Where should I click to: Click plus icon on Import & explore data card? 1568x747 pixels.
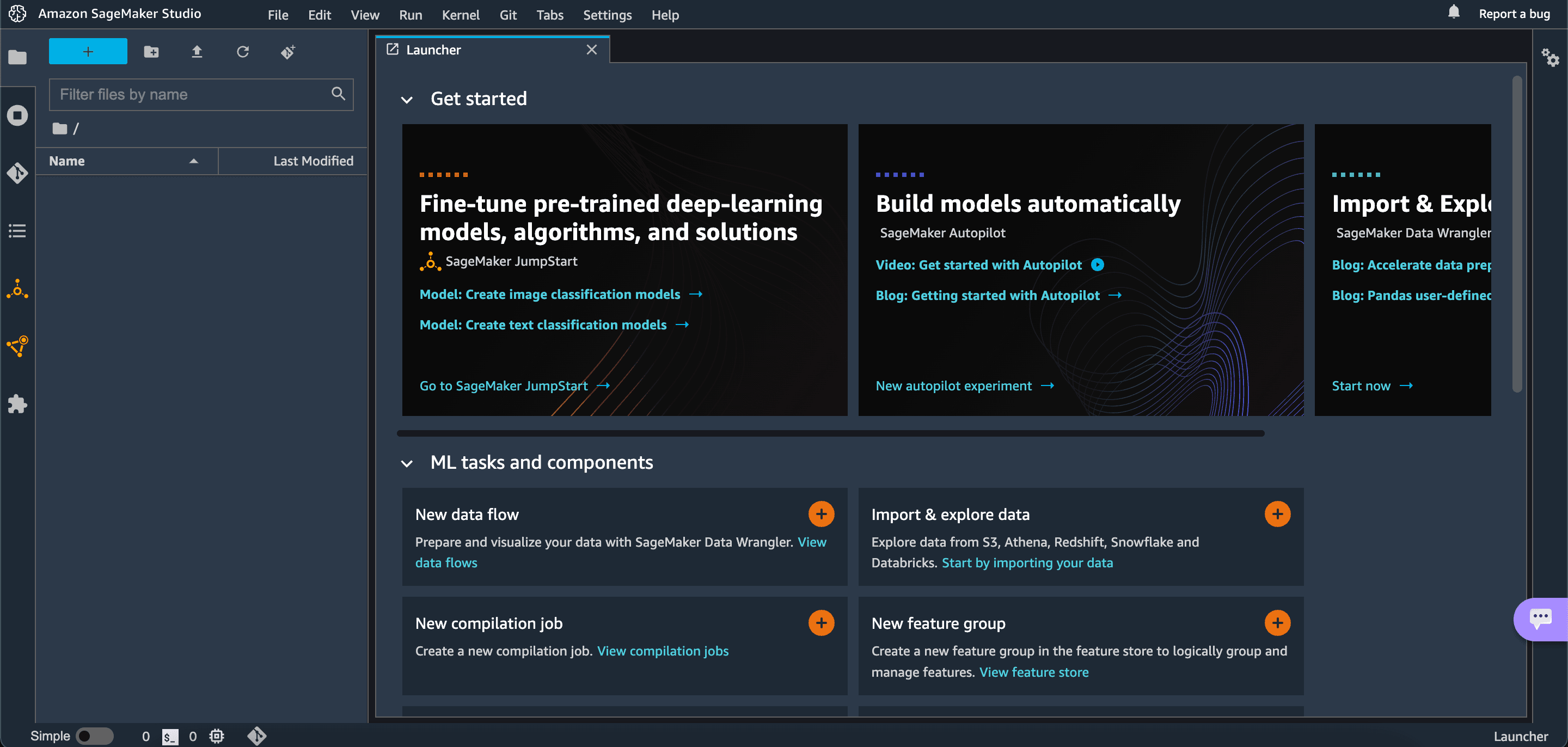(x=1277, y=515)
